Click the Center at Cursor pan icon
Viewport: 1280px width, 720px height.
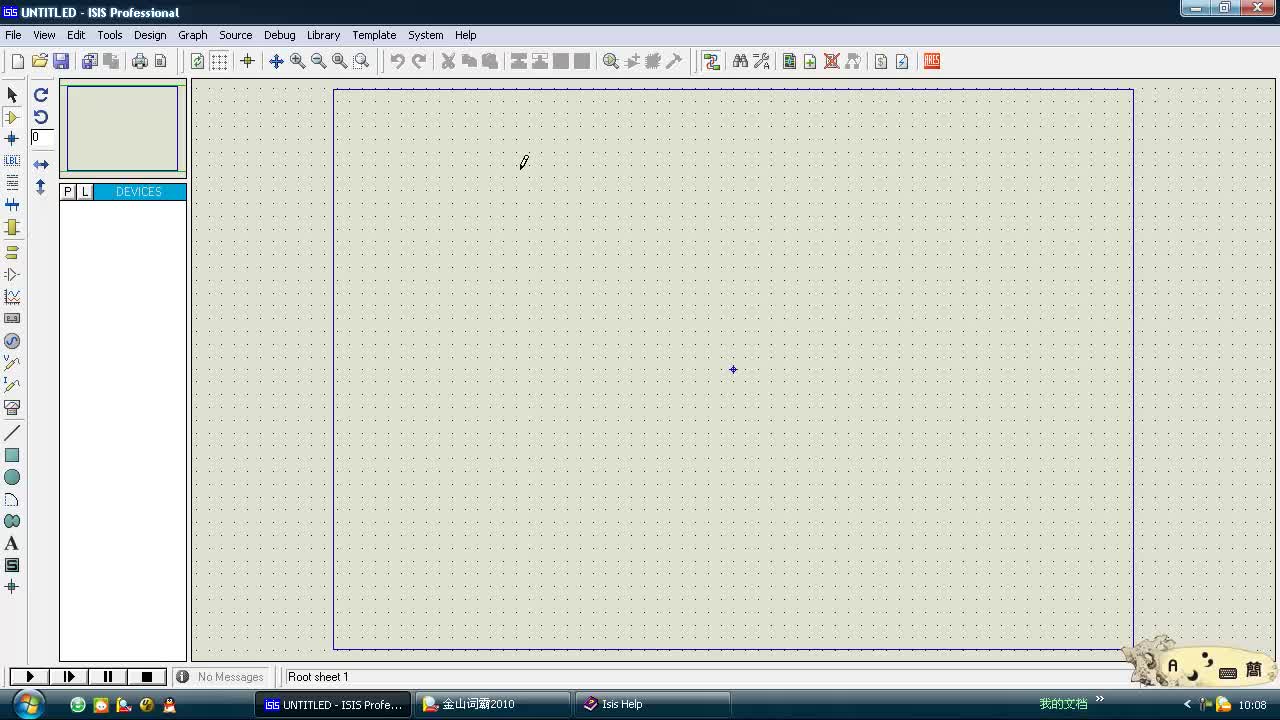point(277,62)
